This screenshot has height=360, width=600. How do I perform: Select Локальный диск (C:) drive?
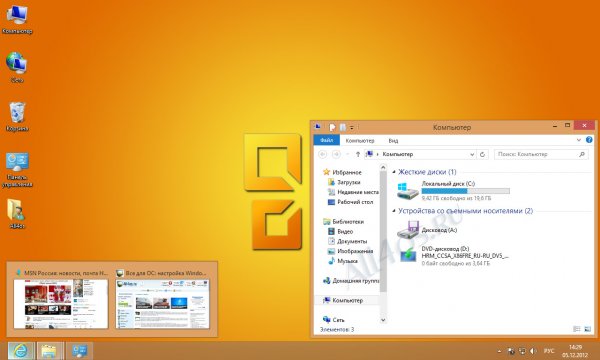(453, 191)
